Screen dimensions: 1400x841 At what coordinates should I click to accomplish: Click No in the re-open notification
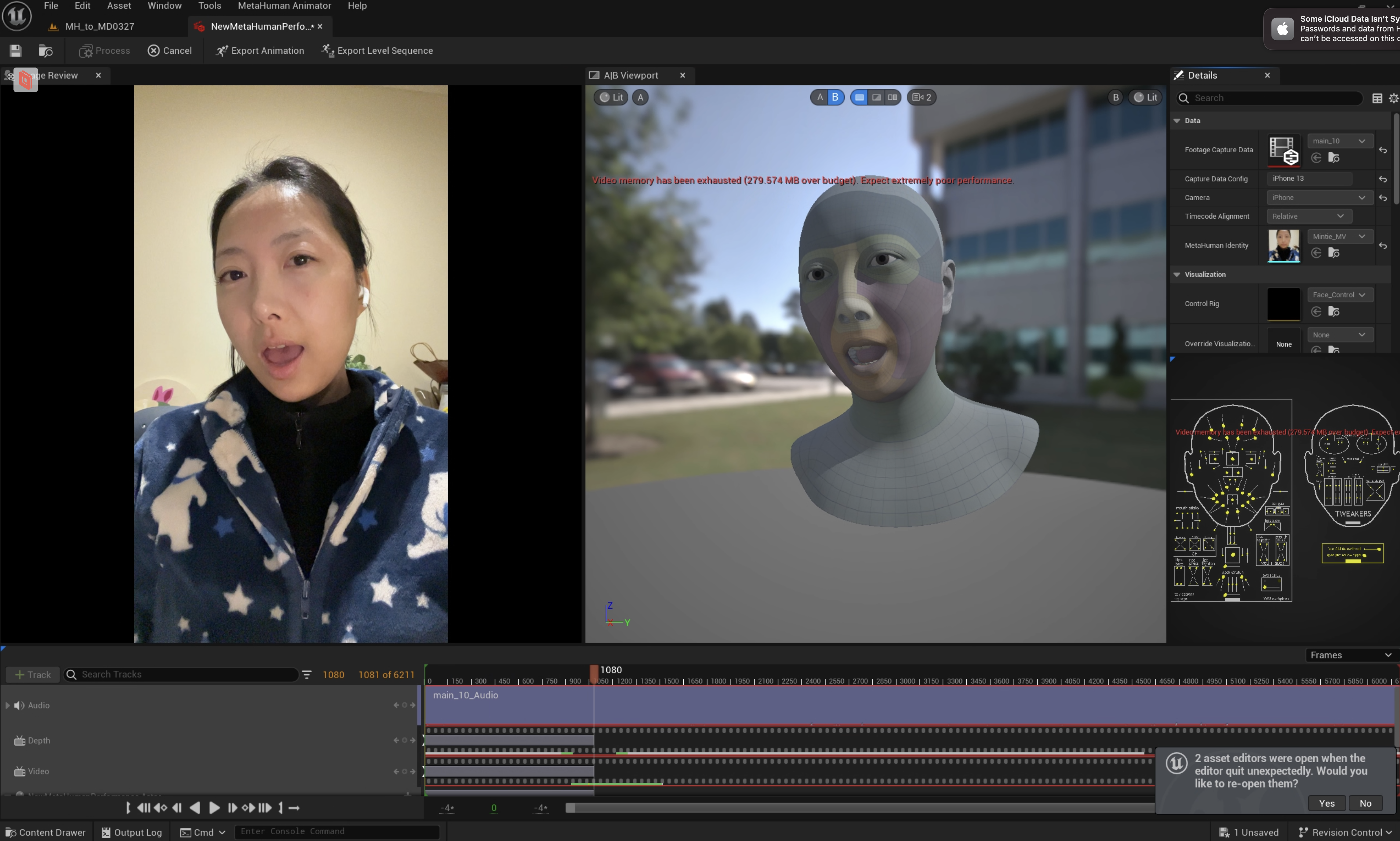pos(1365,803)
